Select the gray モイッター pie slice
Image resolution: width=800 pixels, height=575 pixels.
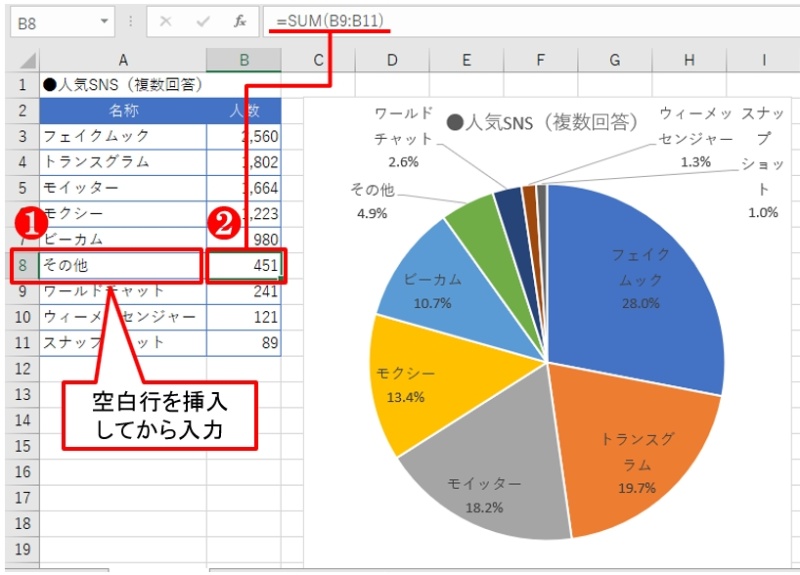tap(480, 480)
